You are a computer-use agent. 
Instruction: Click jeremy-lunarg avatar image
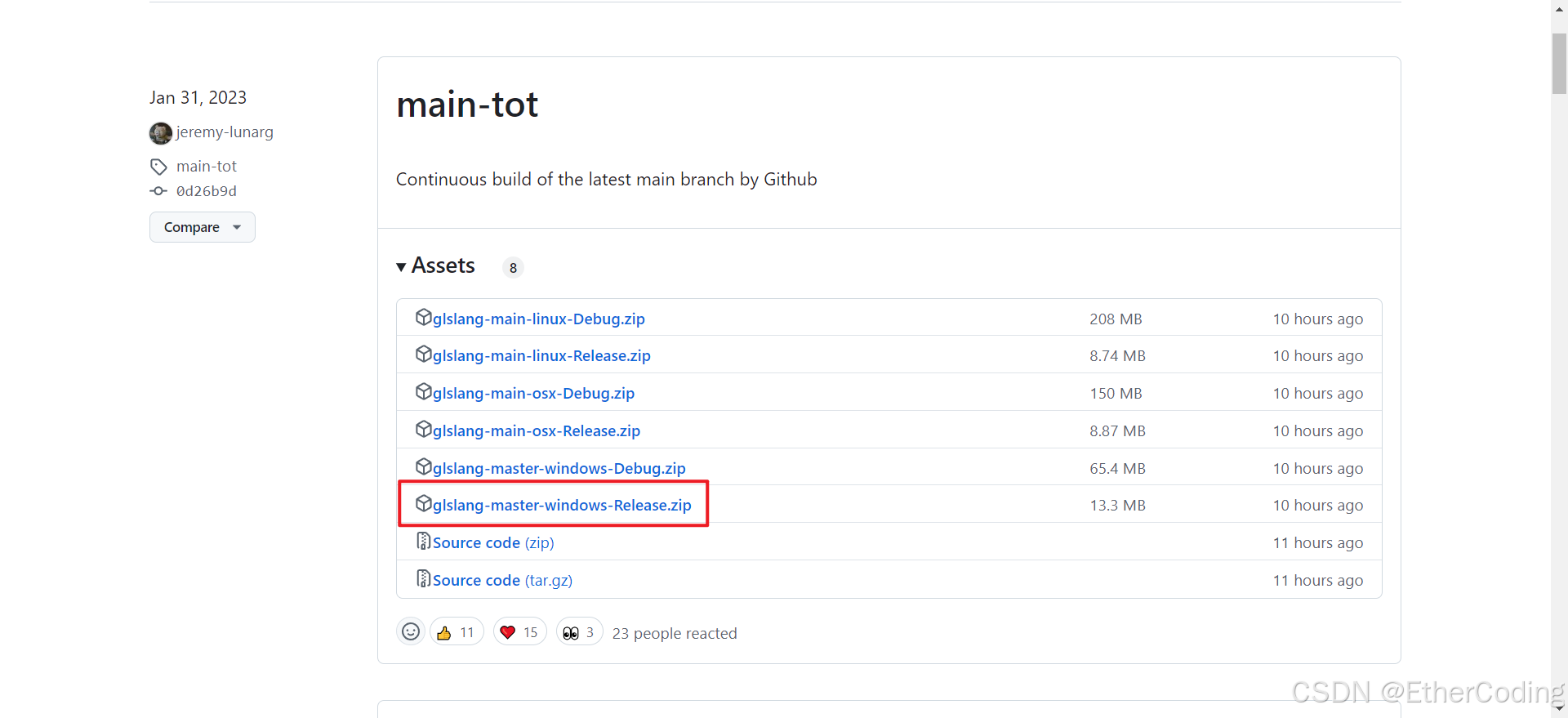coord(161,132)
